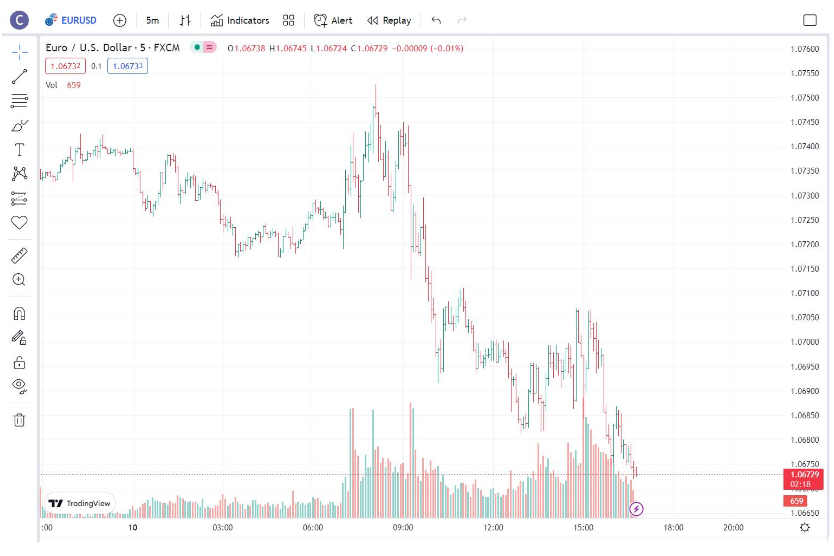Hide all drawings with eye icon
The image size is (834, 556).
19,386
